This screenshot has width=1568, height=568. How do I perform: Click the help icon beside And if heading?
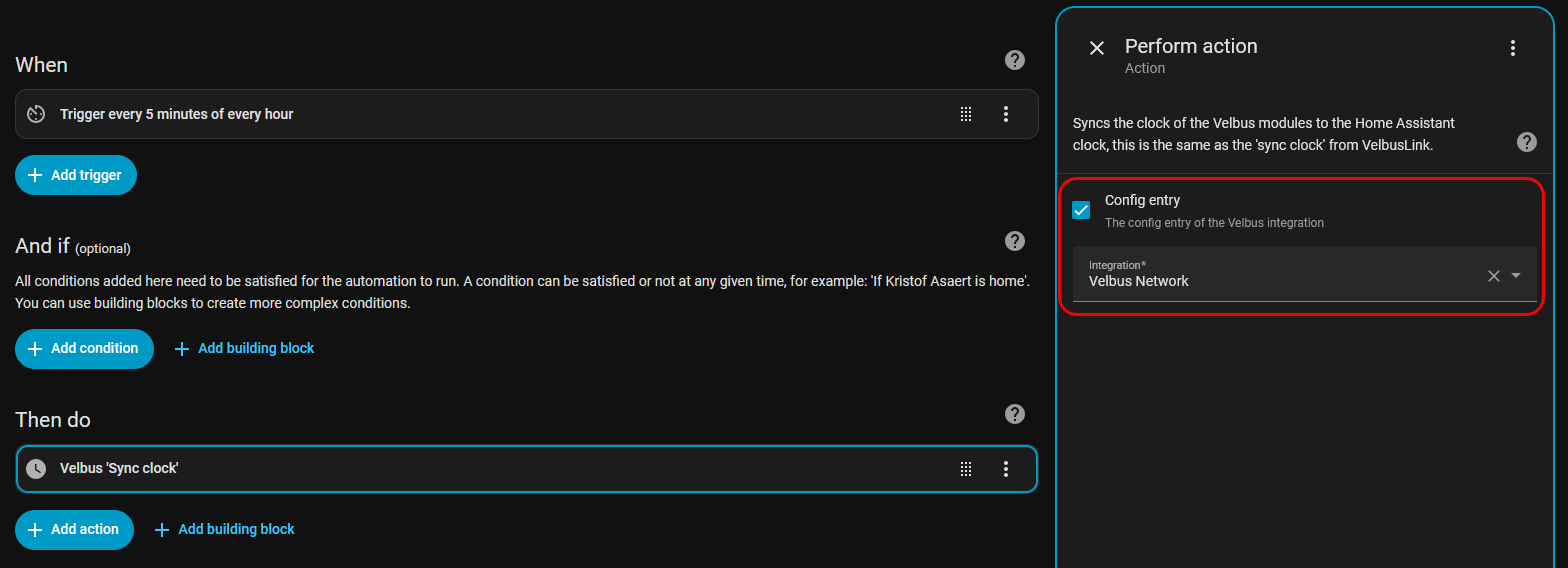click(1014, 241)
